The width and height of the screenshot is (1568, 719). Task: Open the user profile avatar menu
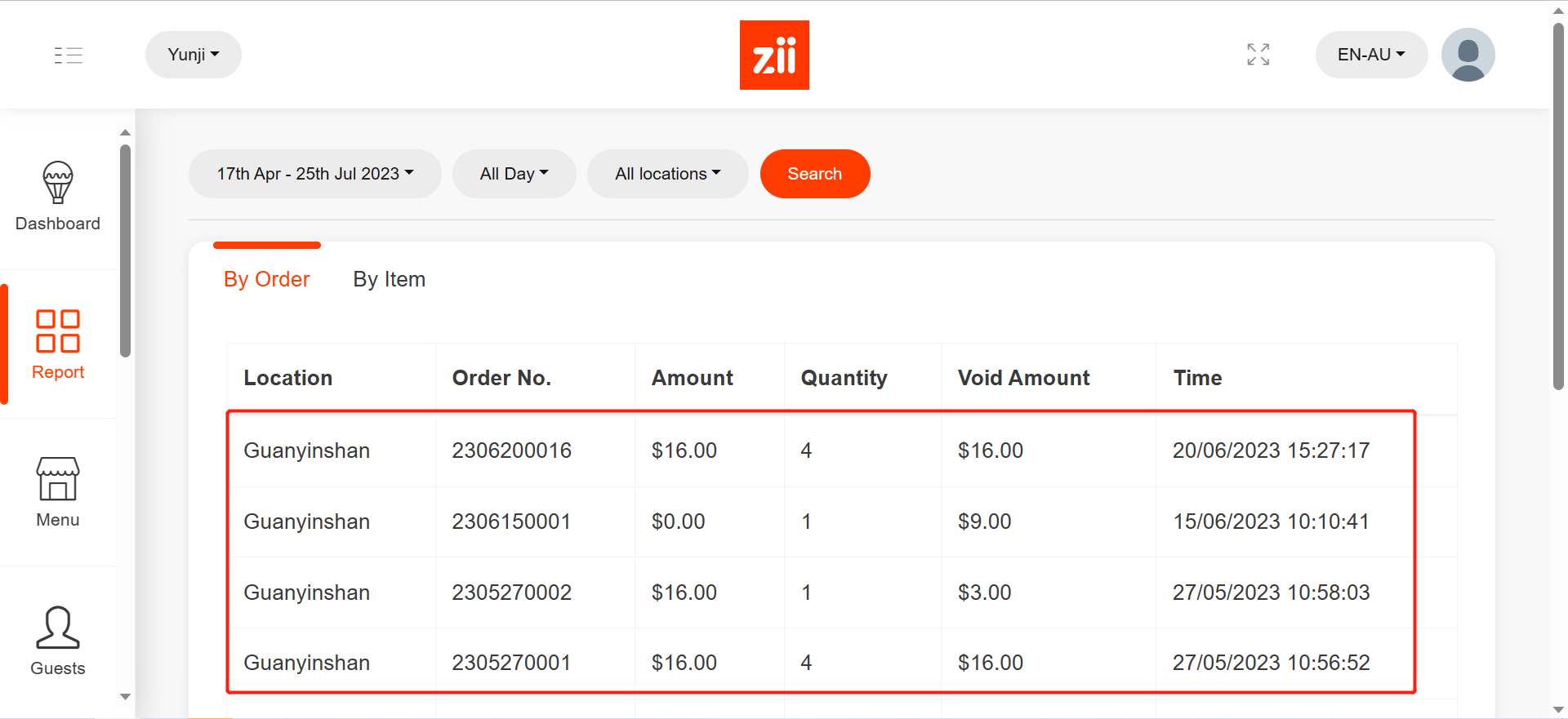point(1468,55)
